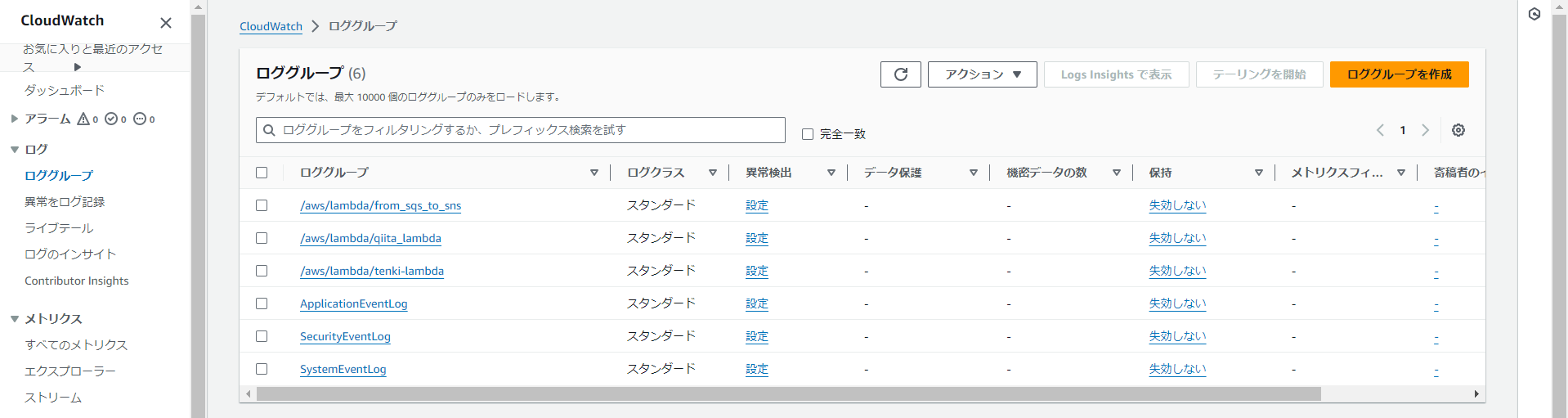Image resolution: width=1568 pixels, height=418 pixels.
Task: Open 異常をログ記録 in the sidebar
Action: 65,202
